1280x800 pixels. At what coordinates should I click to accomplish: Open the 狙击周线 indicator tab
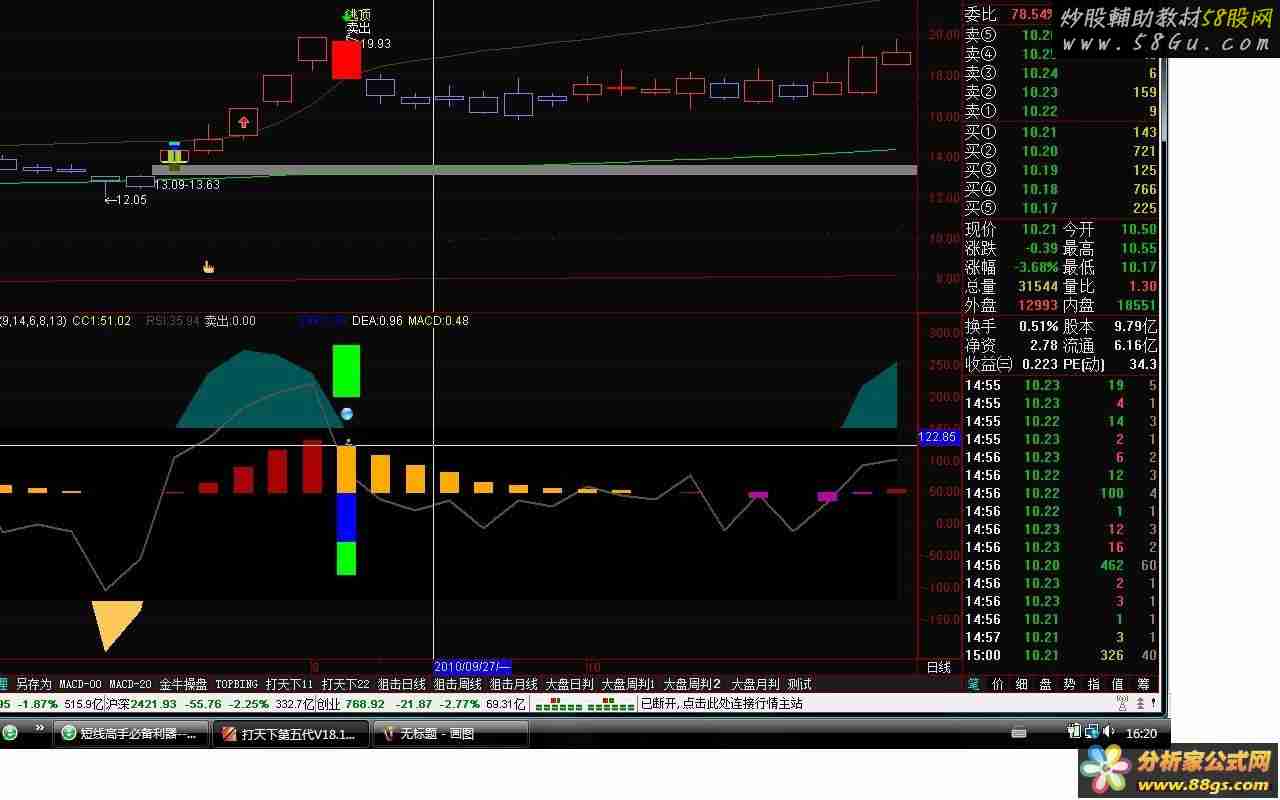click(x=458, y=684)
